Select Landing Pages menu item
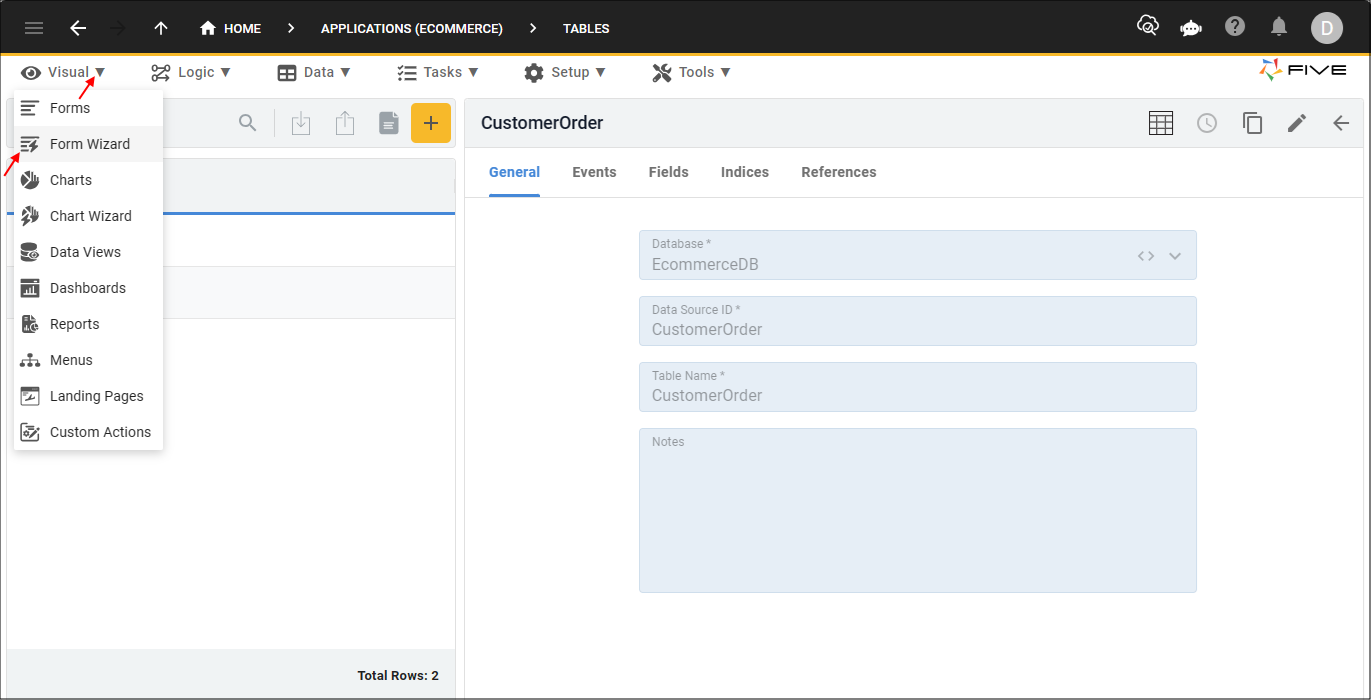This screenshot has width=1371, height=700. point(88,396)
